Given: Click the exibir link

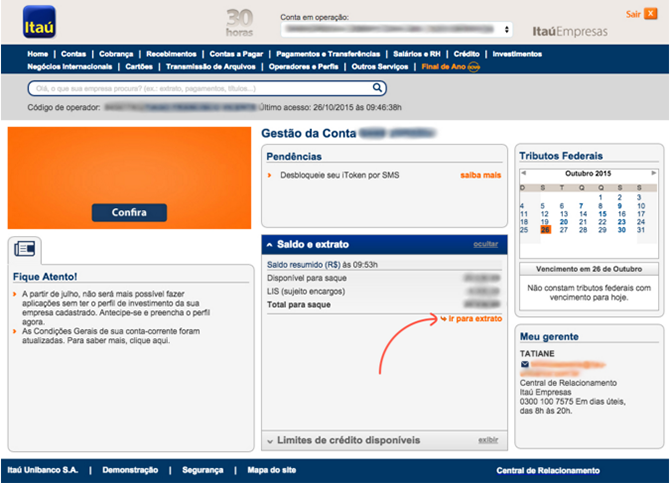Looking at the screenshot, I should [x=488, y=440].
